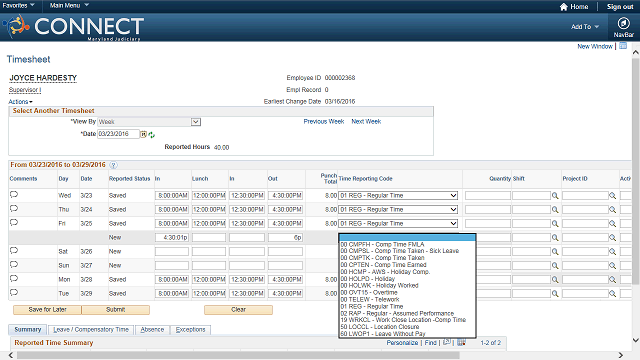Screen dimensions: 640x360
Task: Open the help icon beside date range
Action: click(x=113, y=165)
